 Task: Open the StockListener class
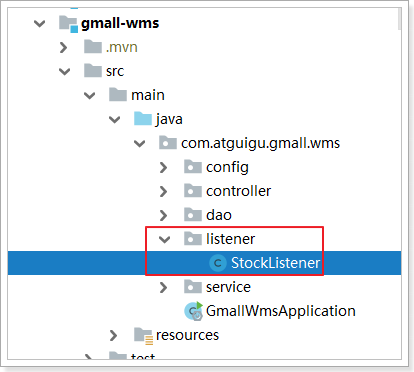pyautogui.click(x=275, y=263)
